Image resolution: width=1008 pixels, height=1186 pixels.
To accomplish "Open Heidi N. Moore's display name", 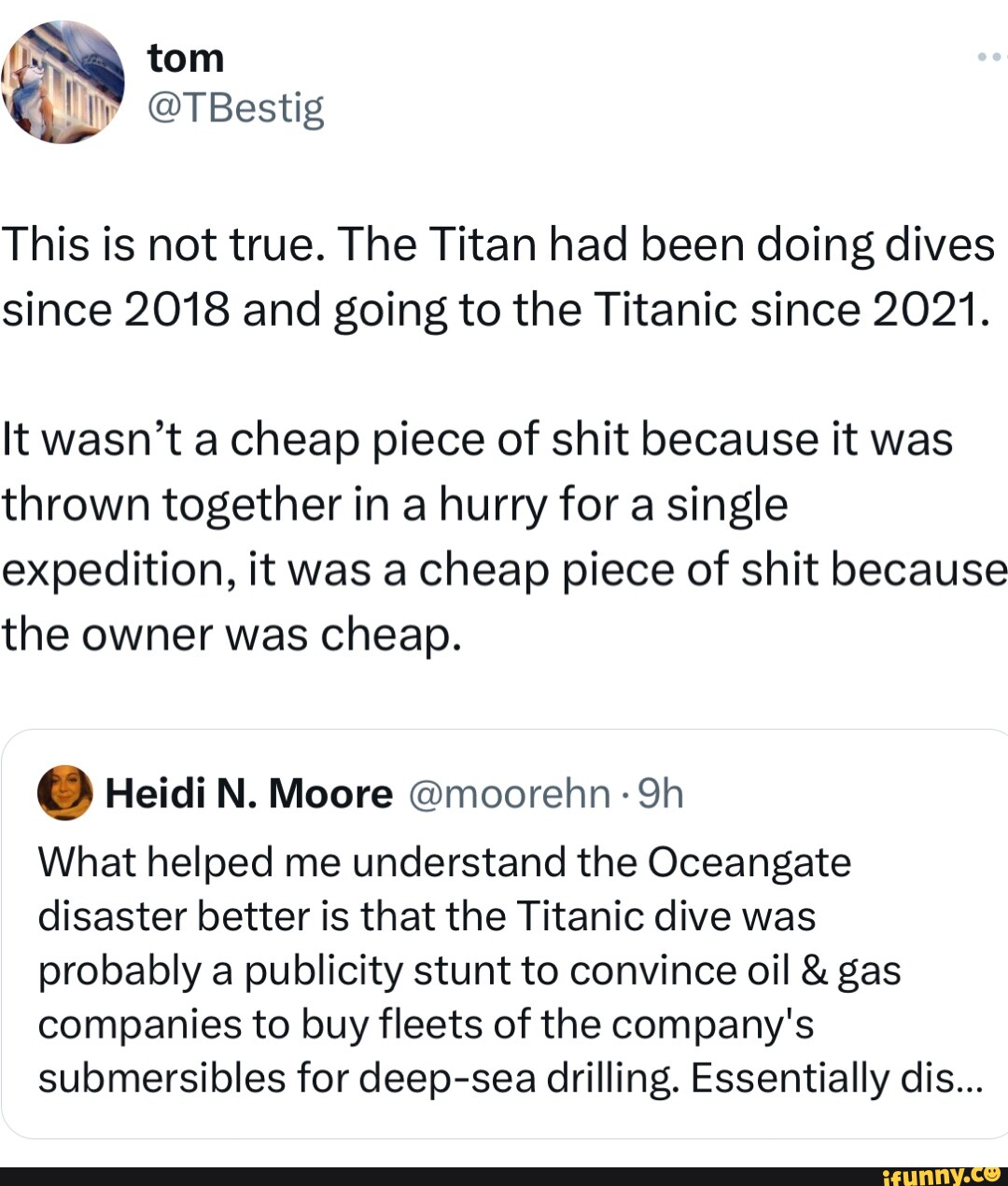I will (249, 794).
